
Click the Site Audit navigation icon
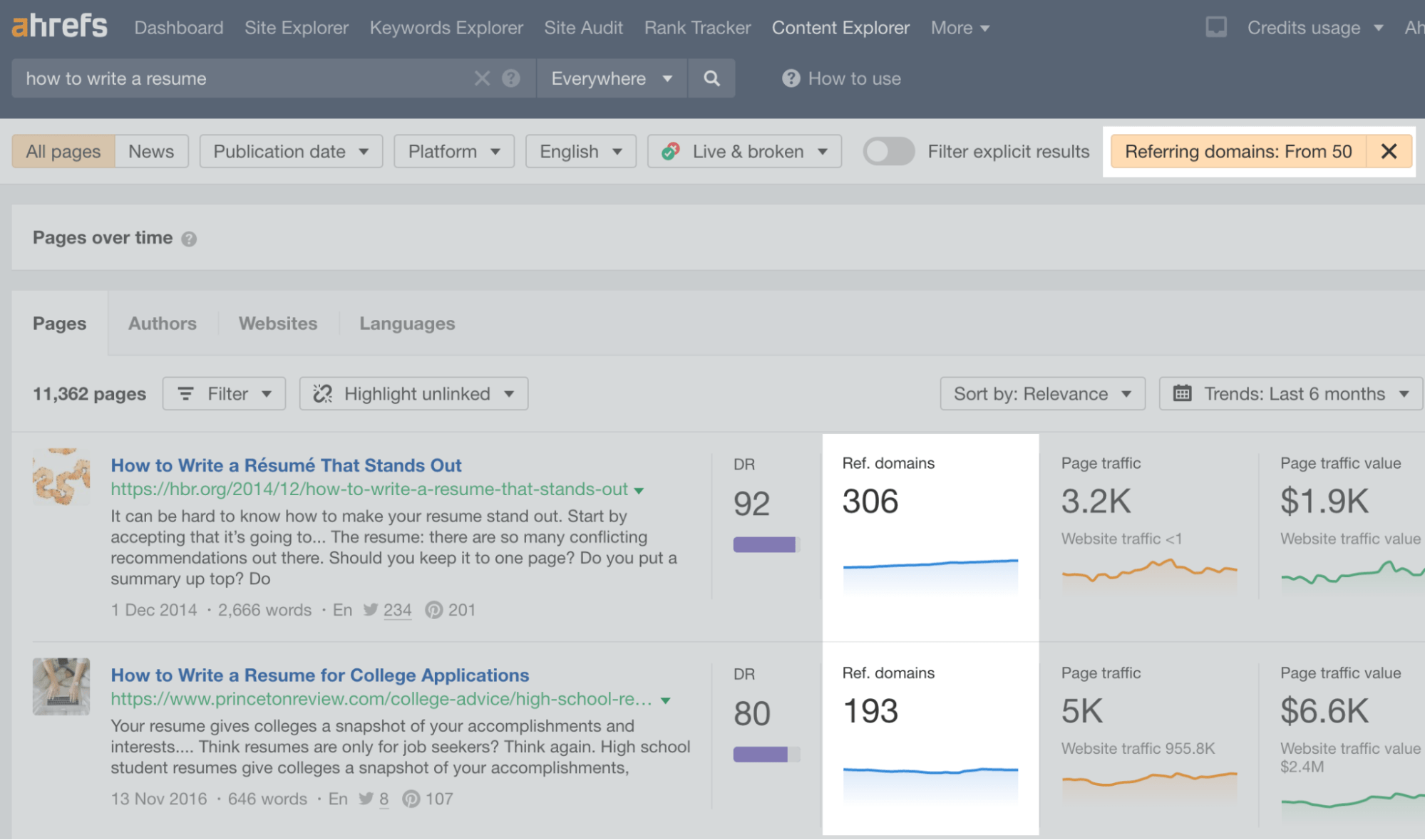point(582,26)
